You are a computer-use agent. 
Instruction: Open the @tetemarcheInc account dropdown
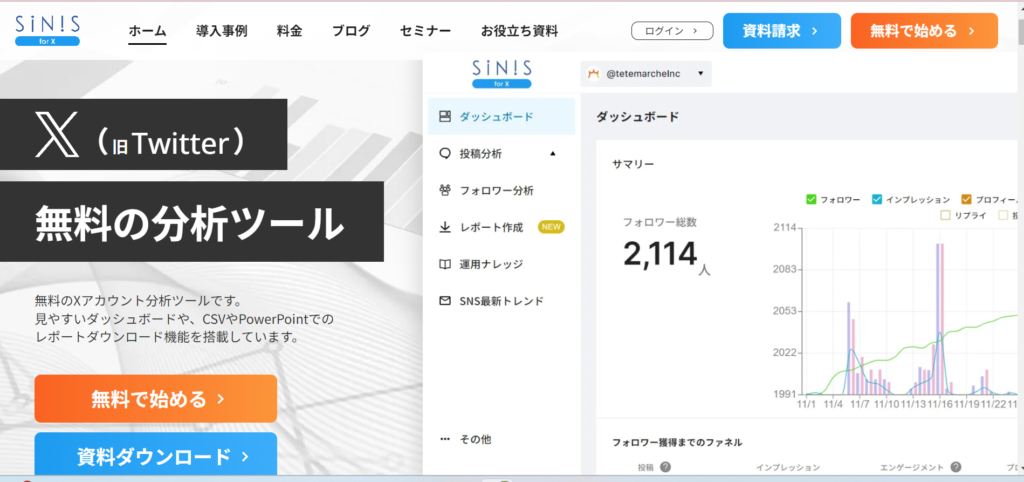point(646,74)
